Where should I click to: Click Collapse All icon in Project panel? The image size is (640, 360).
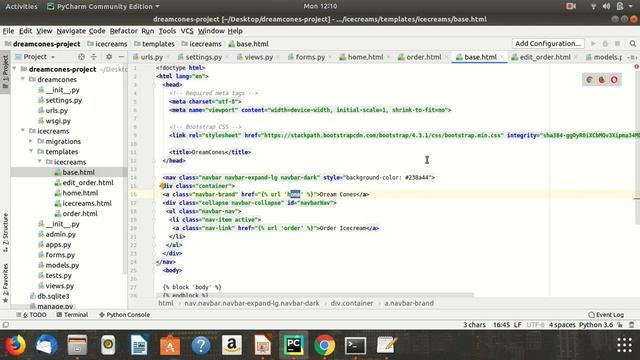94,57
